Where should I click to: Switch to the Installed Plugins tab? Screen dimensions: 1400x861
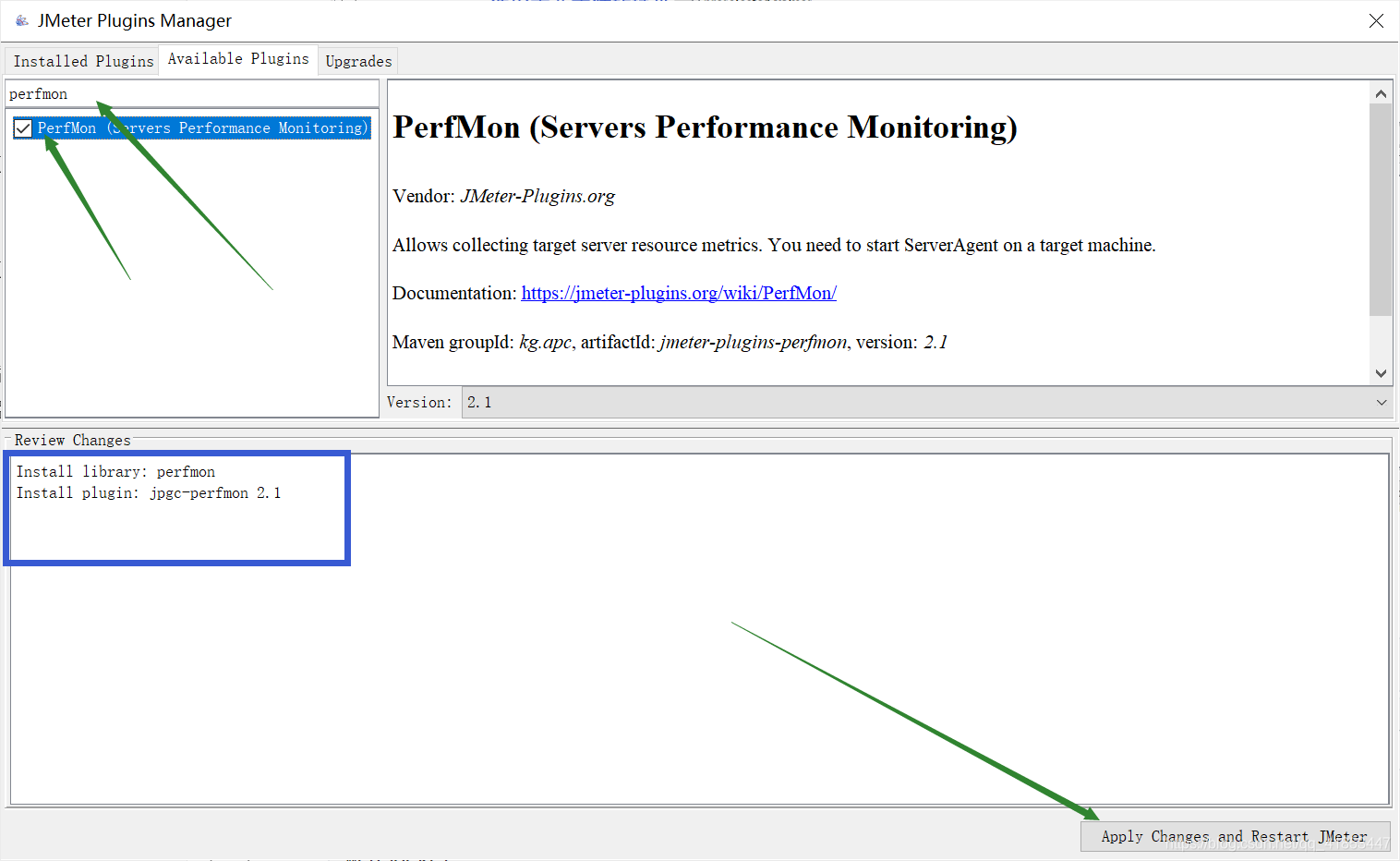click(x=83, y=61)
